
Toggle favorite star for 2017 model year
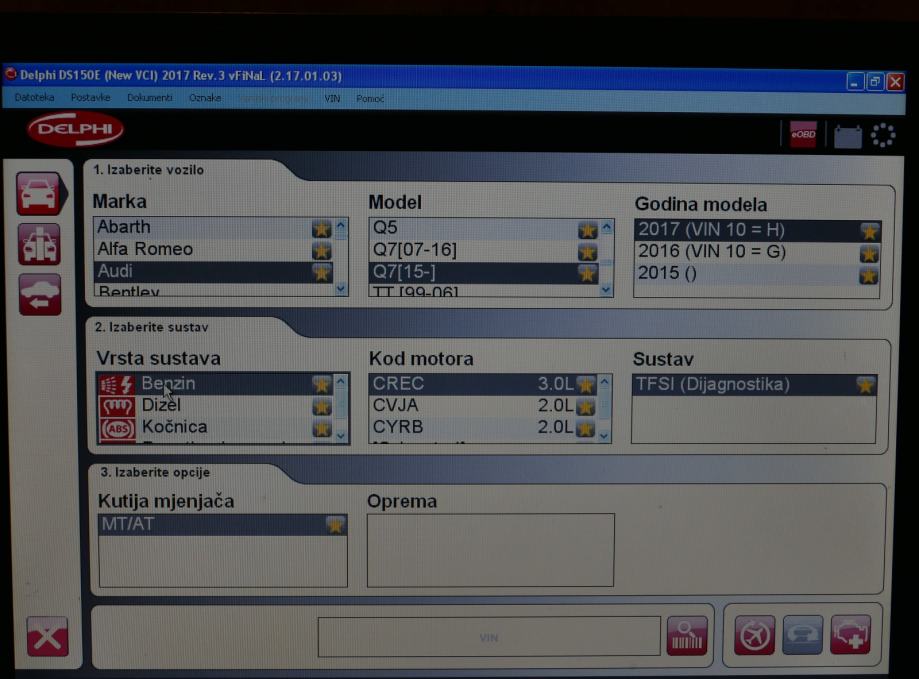[x=869, y=231]
